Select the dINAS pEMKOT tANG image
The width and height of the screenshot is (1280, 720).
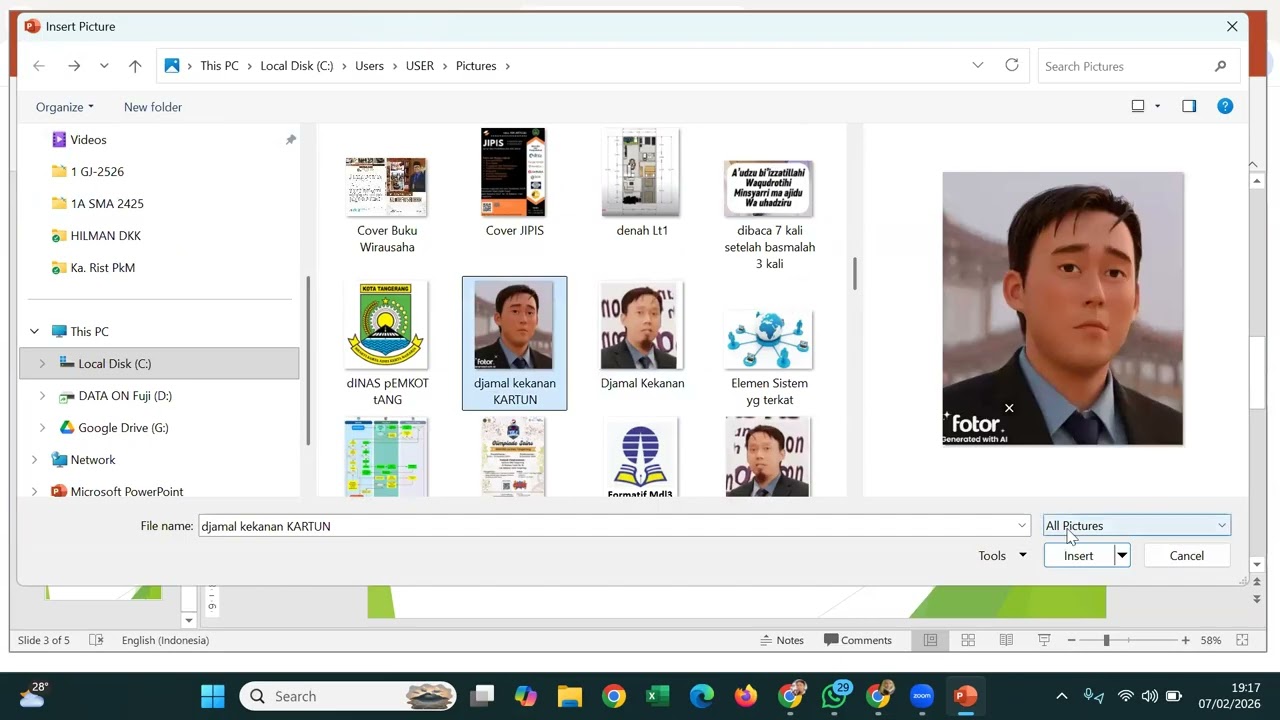point(387,343)
